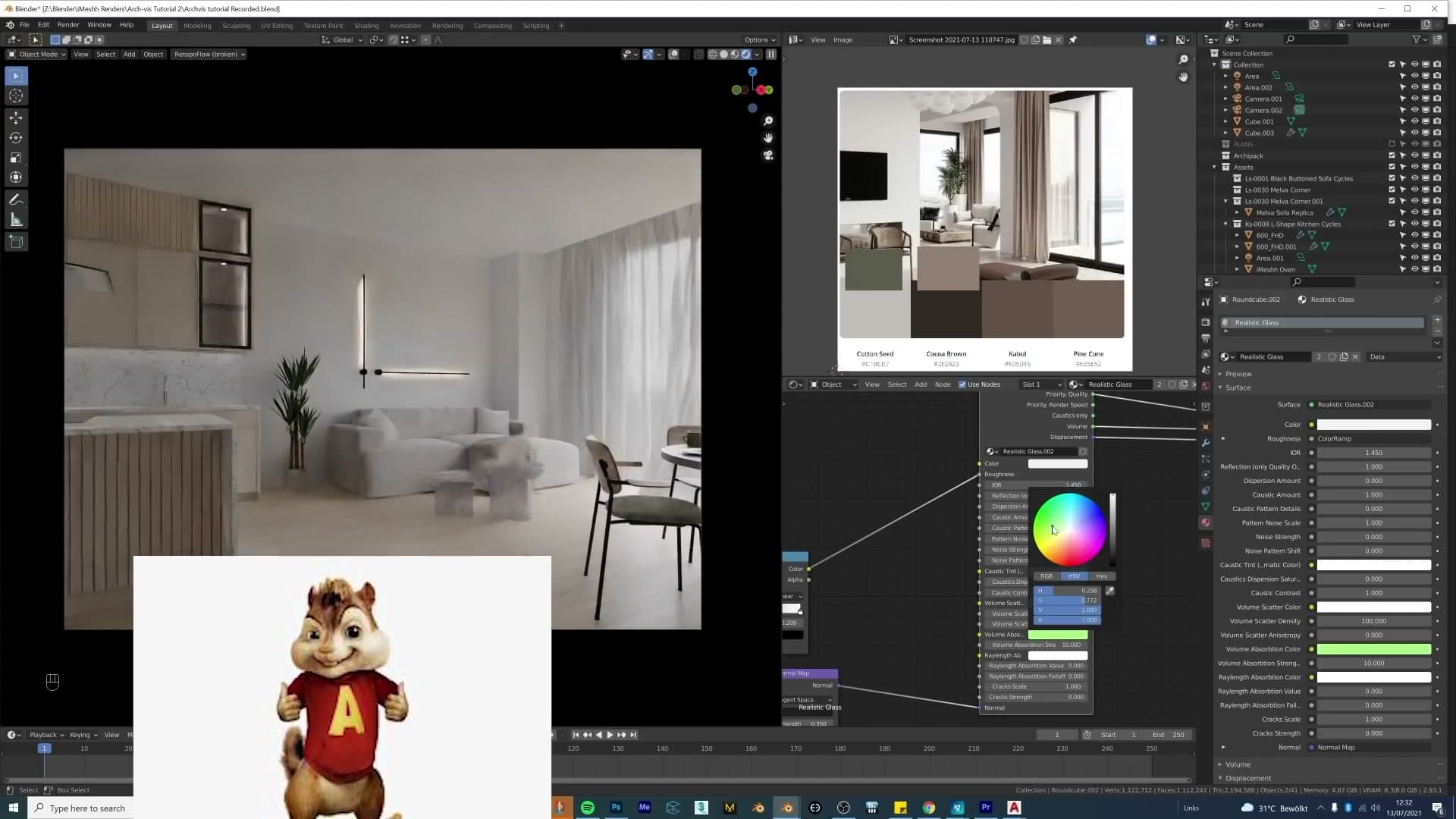Expand the Cube.001 outliner item
Screen dimensions: 1456x819
[1225, 121]
